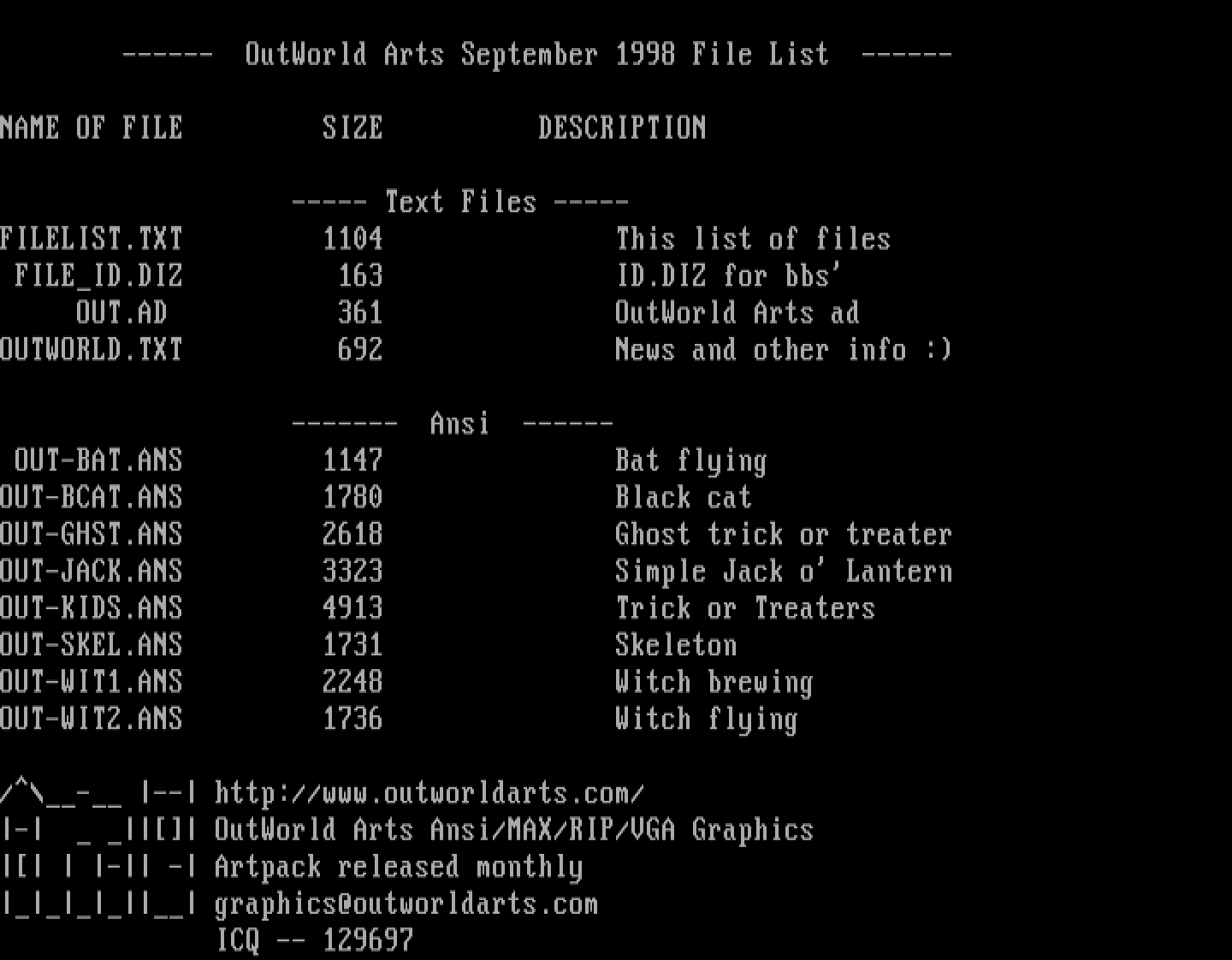Click the SIZE column heading
The width and height of the screenshot is (1232, 960).
pyautogui.click(x=352, y=128)
